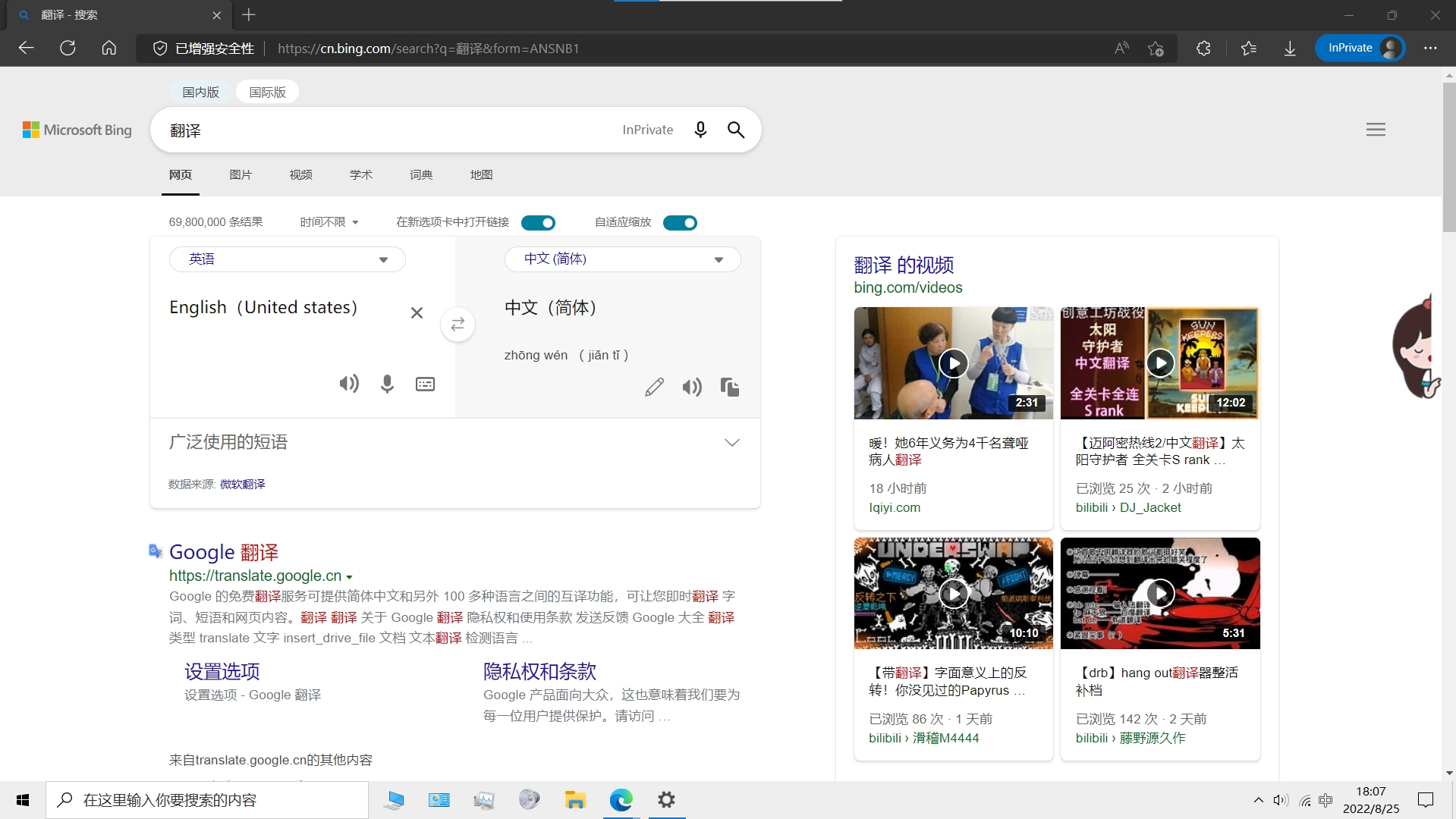Click the Windows taskbar search box
The image size is (1456, 819).
[207, 800]
